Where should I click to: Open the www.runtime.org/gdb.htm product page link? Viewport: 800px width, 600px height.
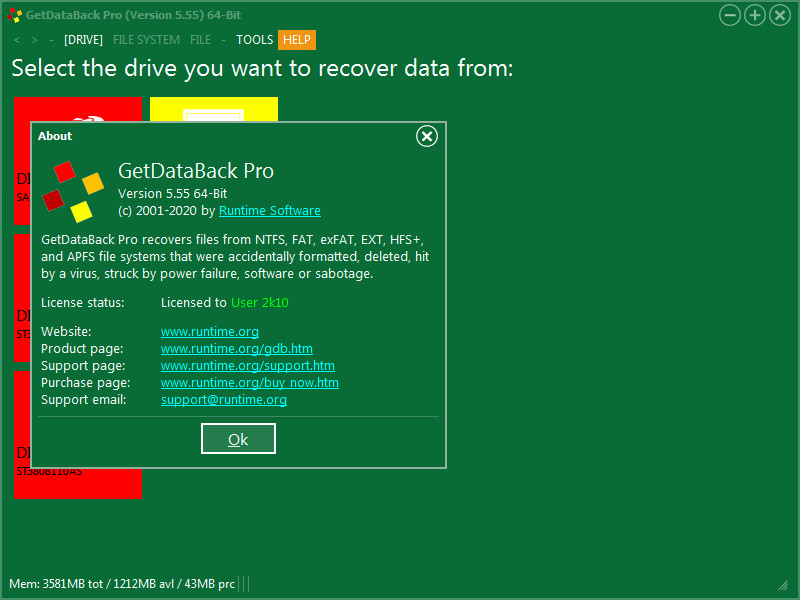[237, 348]
